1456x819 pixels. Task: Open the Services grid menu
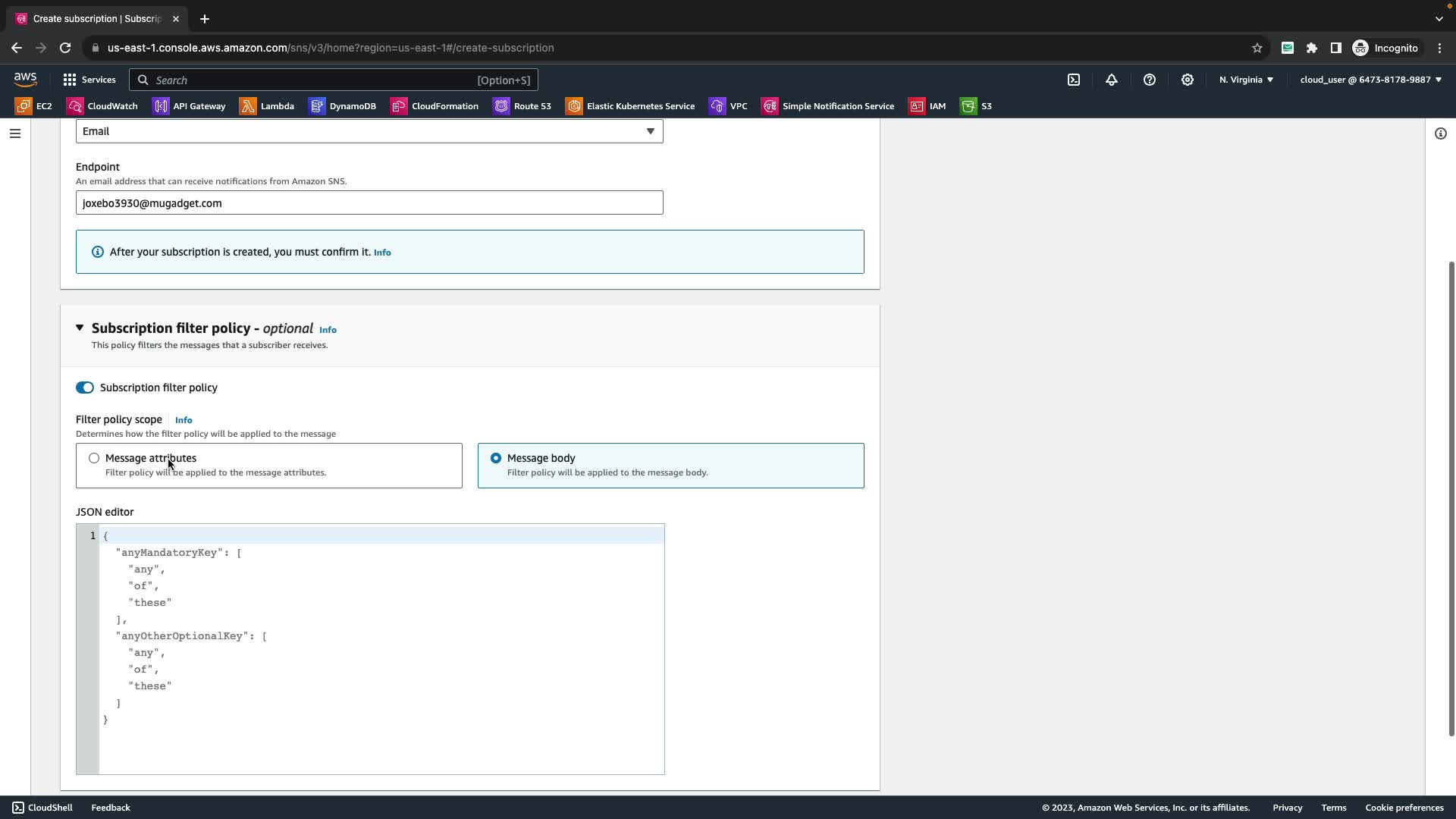(x=89, y=80)
